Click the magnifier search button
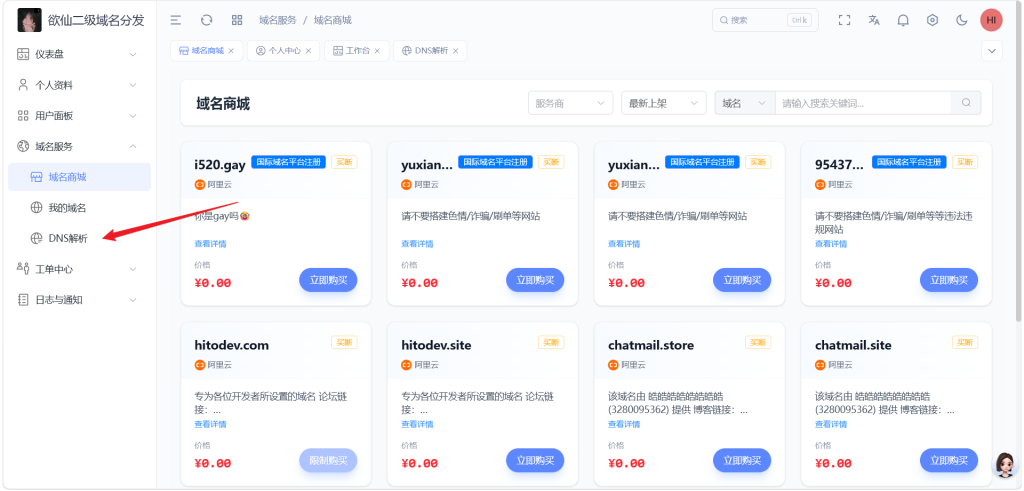Viewport: 1024px width, 491px height. 966,103
